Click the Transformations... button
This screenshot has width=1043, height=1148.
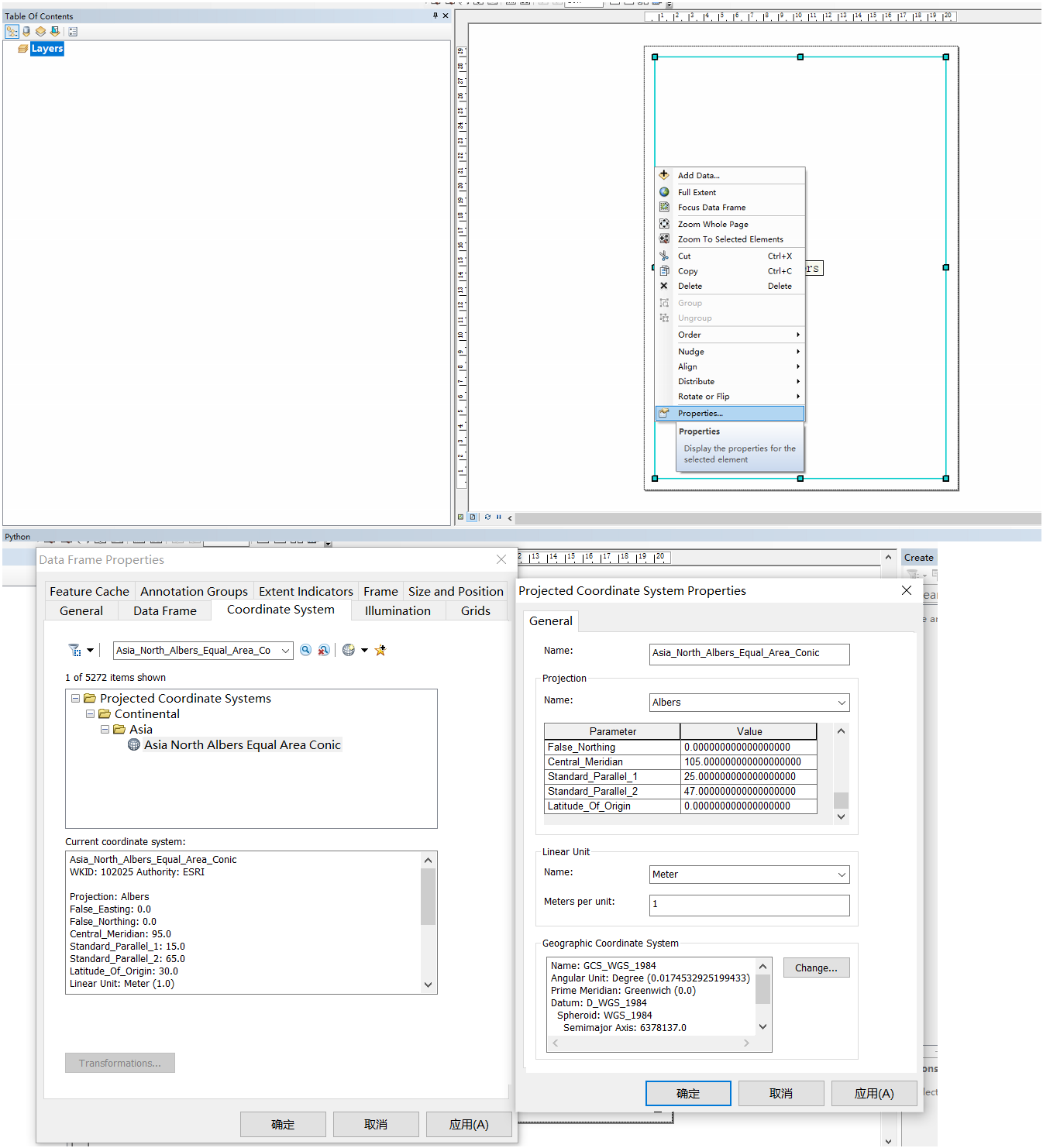tap(120, 1064)
